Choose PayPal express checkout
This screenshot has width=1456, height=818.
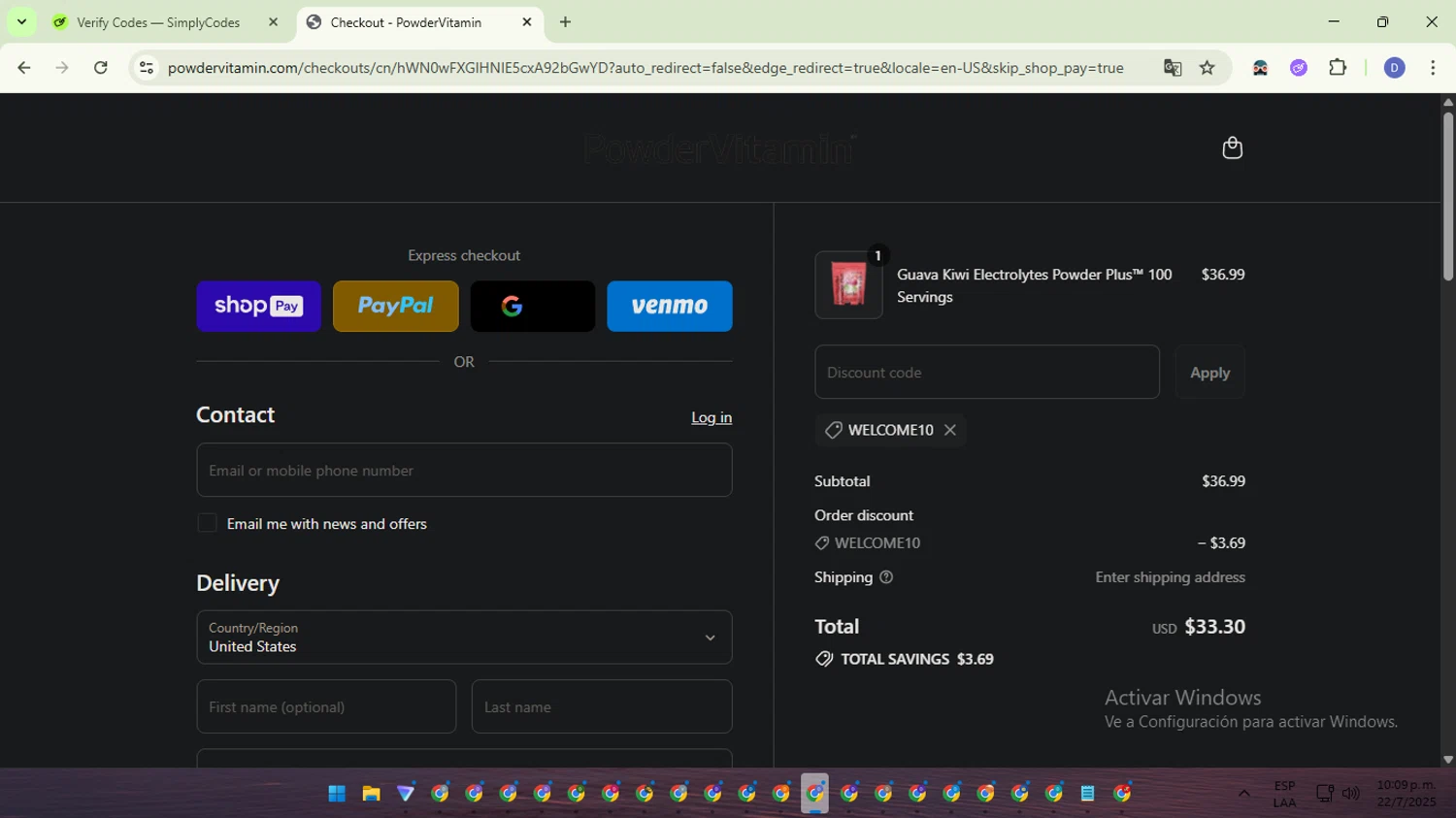(395, 306)
